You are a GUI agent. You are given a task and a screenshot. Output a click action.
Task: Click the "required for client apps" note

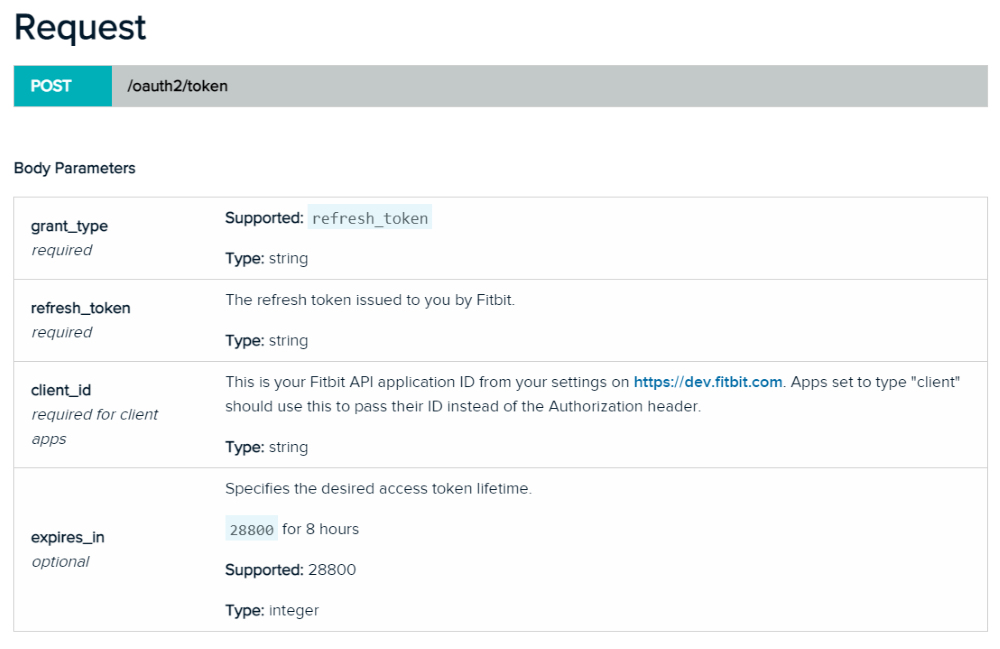tap(94, 426)
